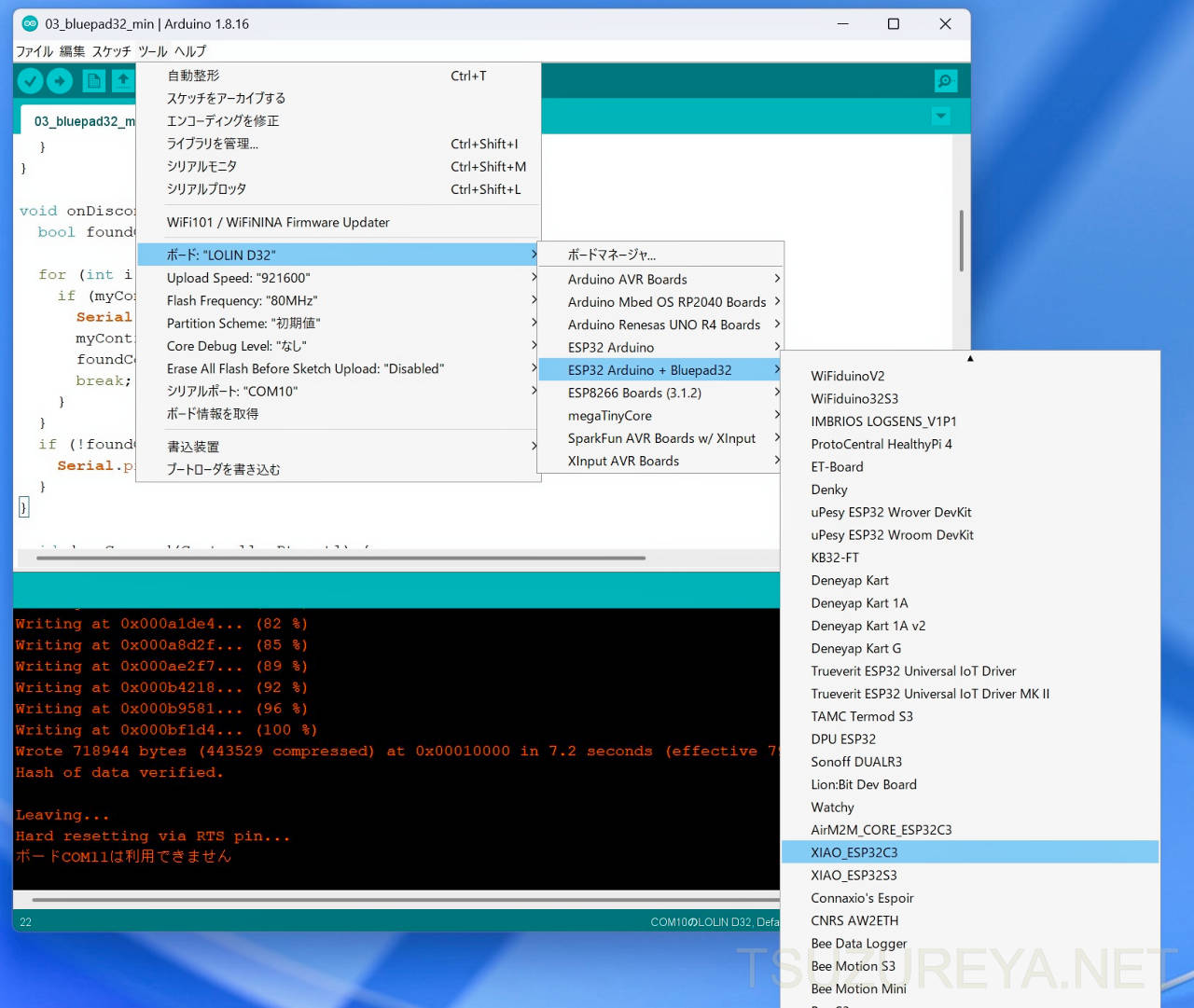Expand ESP8266 Boards (3.1.2) submenu
Screen dimensions: 1194x1008
pos(660,393)
